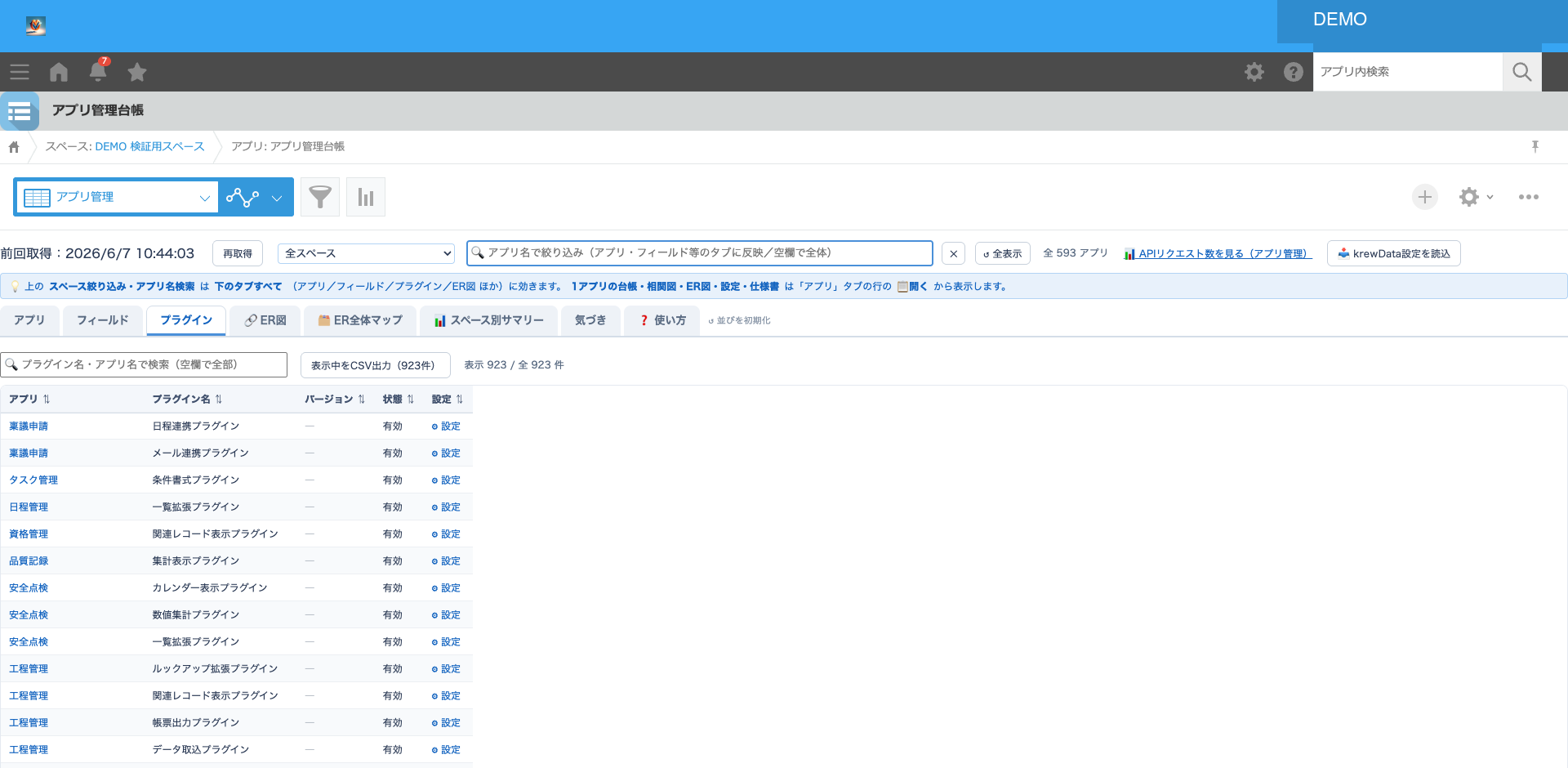Screen dimensions: 1568x768
Task: Go to the portal home icon
Action: tap(59, 72)
